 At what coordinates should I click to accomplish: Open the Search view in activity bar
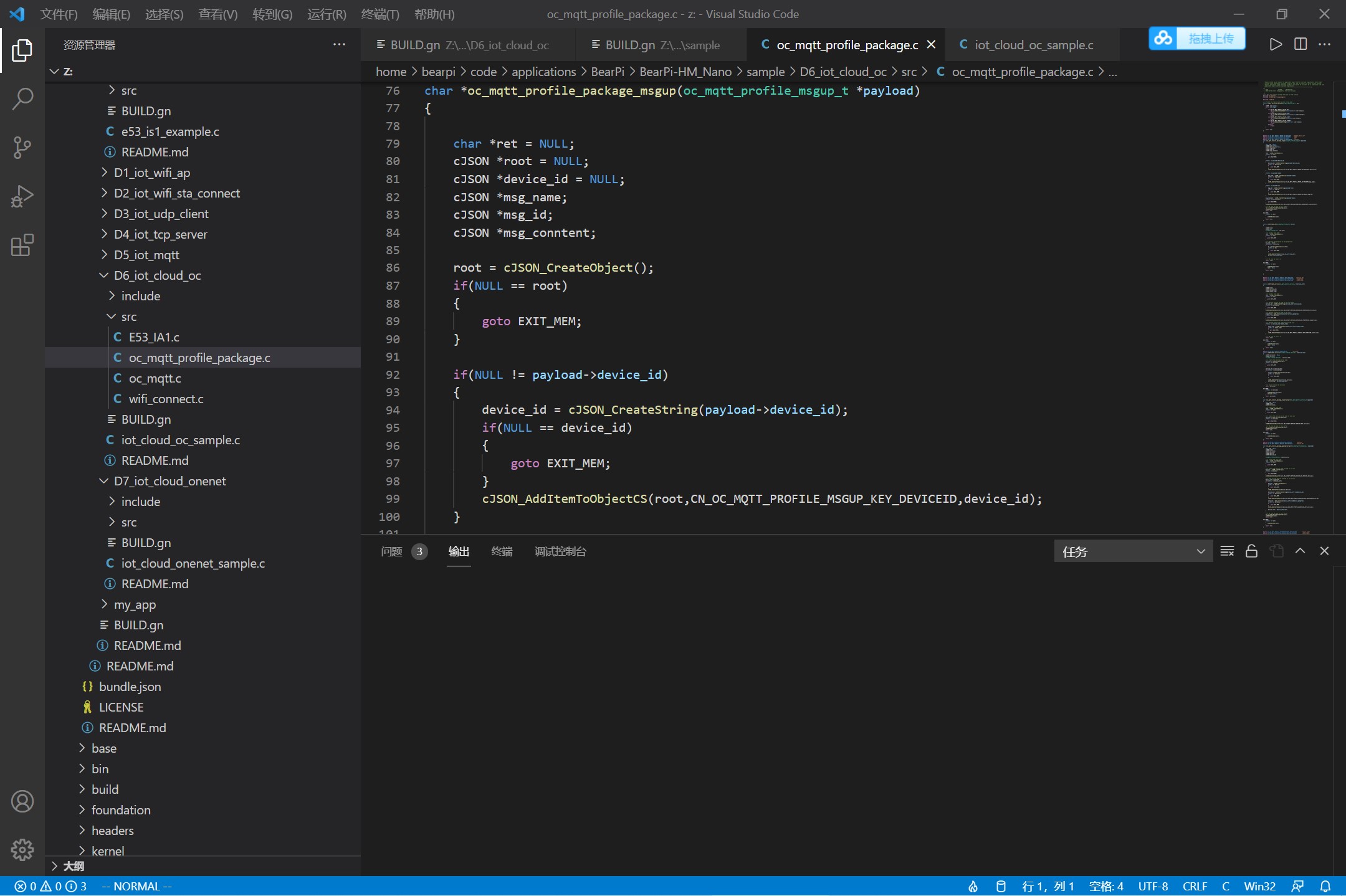click(22, 98)
